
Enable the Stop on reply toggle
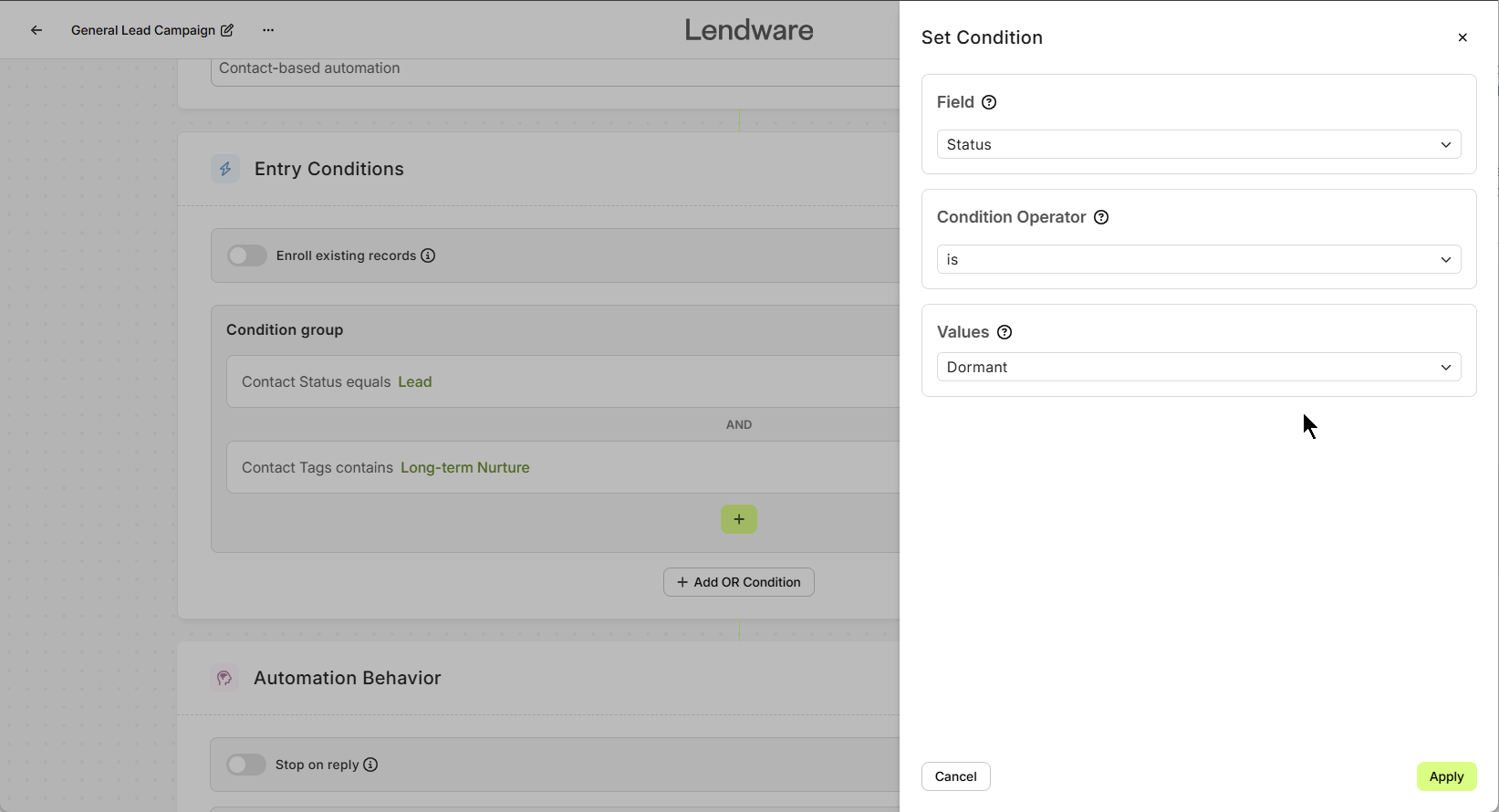pos(246,765)
